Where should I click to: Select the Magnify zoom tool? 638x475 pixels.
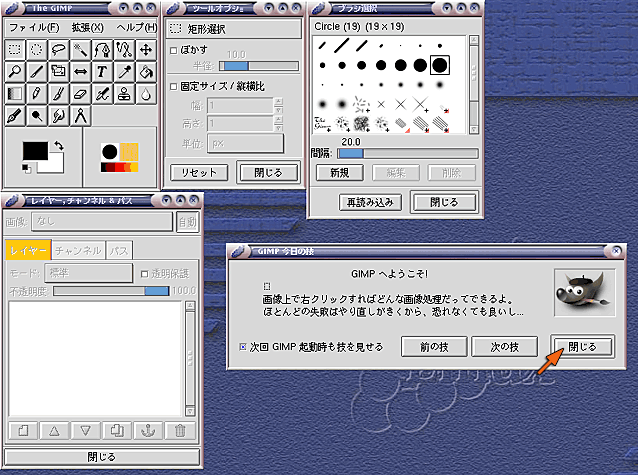(x=15, y=71)
